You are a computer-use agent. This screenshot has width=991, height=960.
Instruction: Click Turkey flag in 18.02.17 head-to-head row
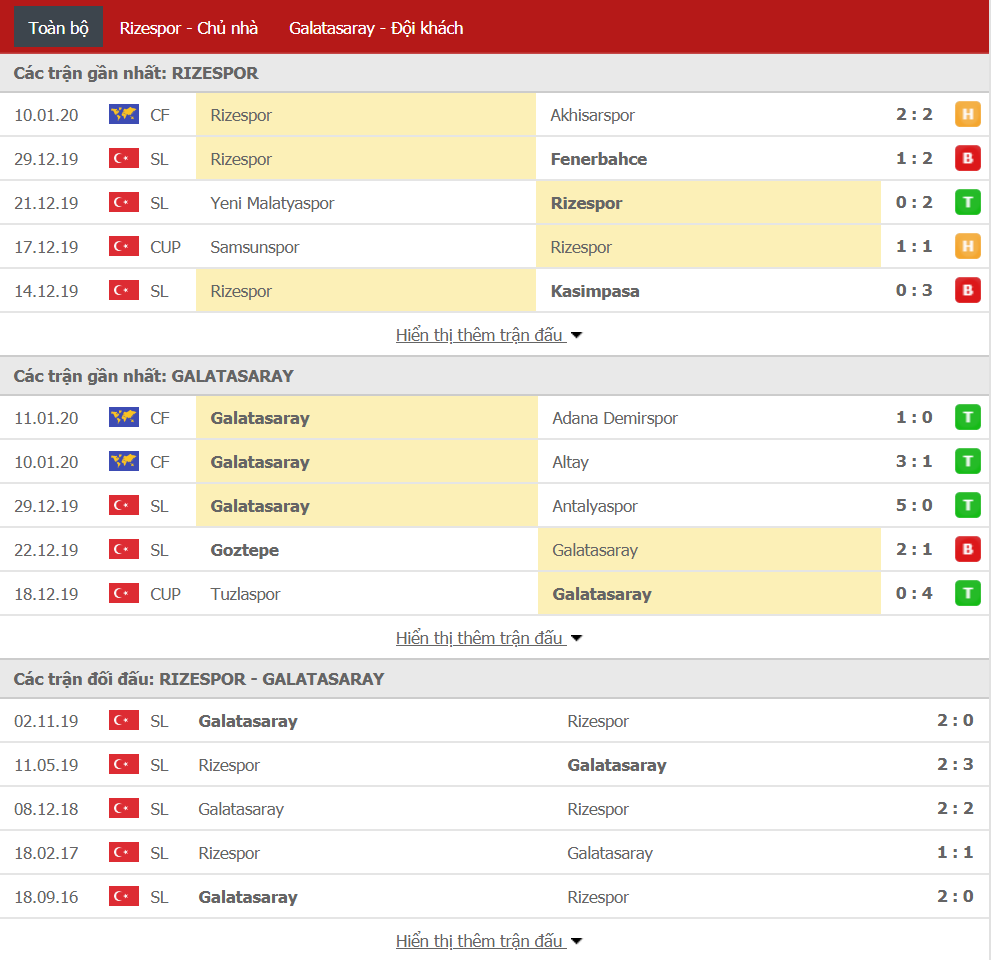click(x=124, y=852)
